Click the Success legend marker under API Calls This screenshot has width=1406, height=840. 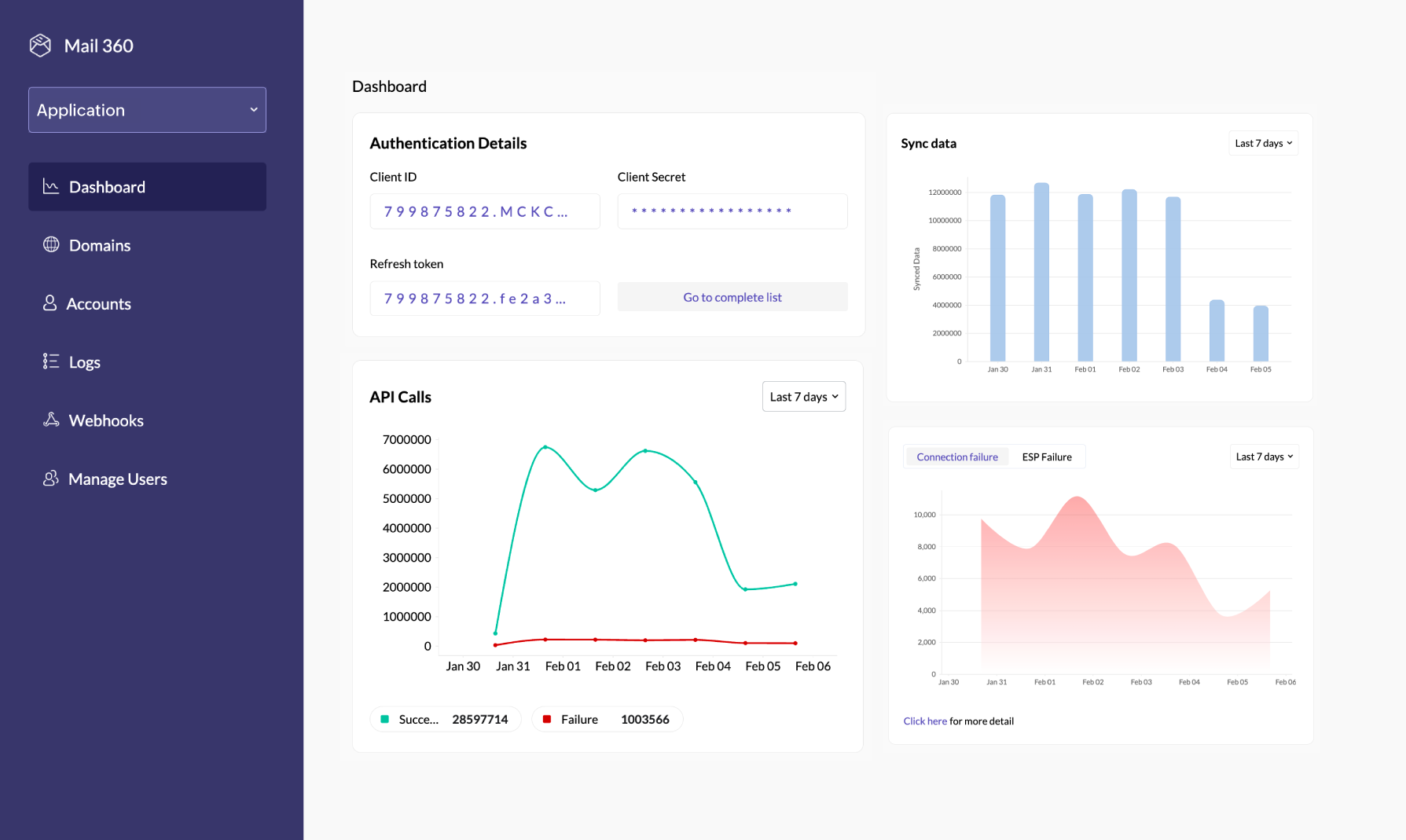click(384, 718)
